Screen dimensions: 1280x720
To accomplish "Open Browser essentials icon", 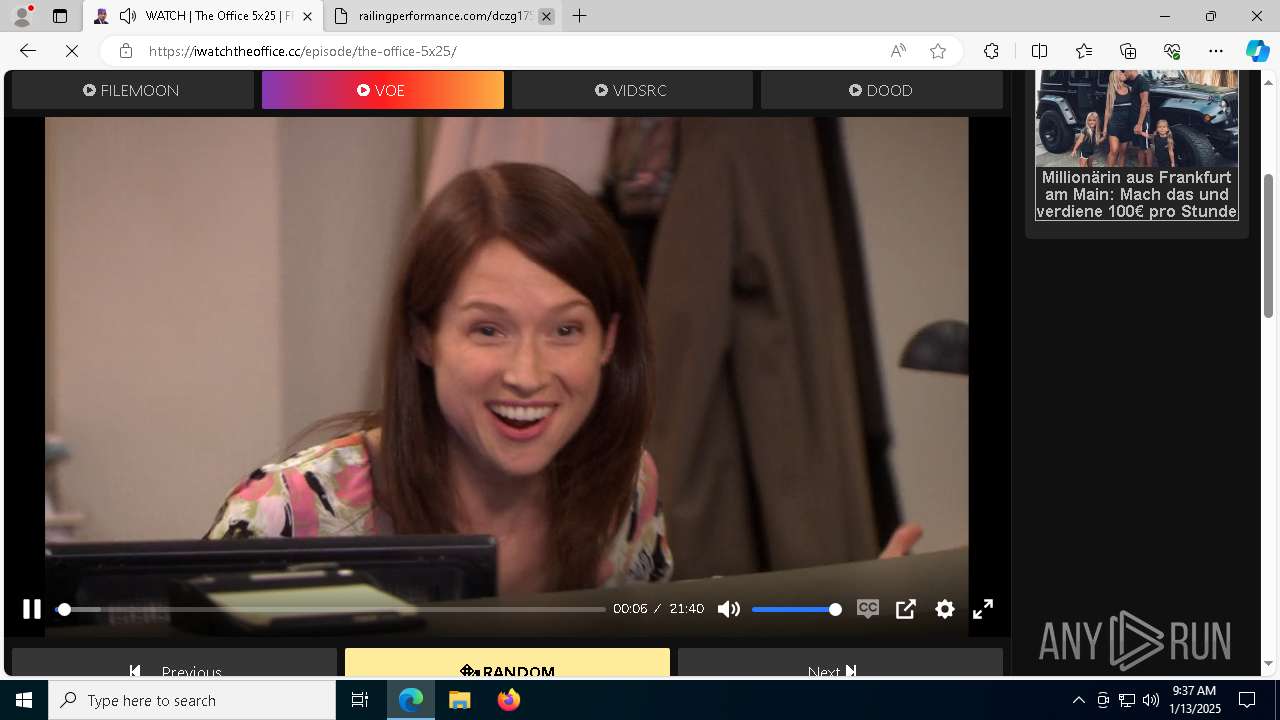I will 1172,51.
